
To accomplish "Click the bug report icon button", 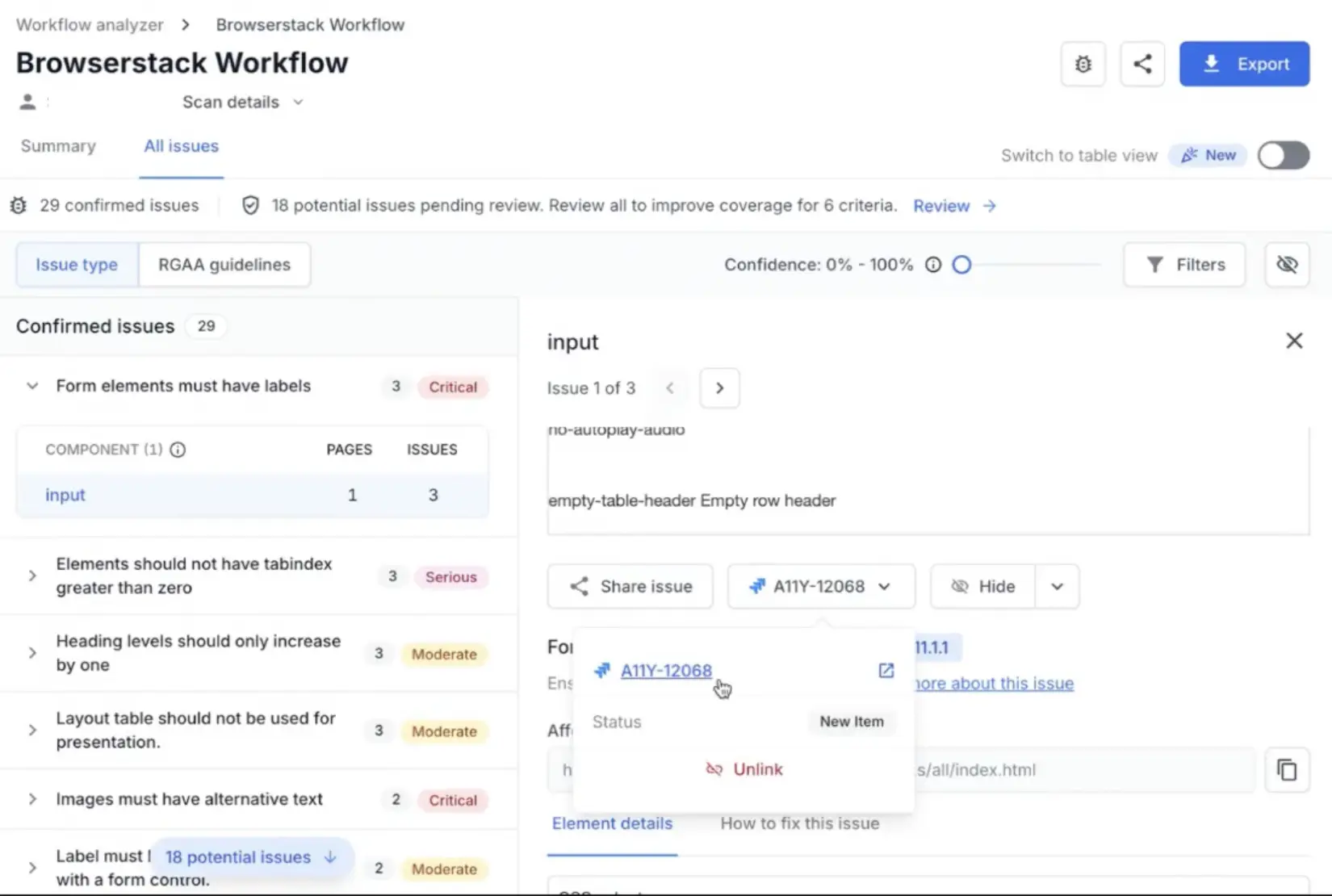I will click(x=1083, y=64).
